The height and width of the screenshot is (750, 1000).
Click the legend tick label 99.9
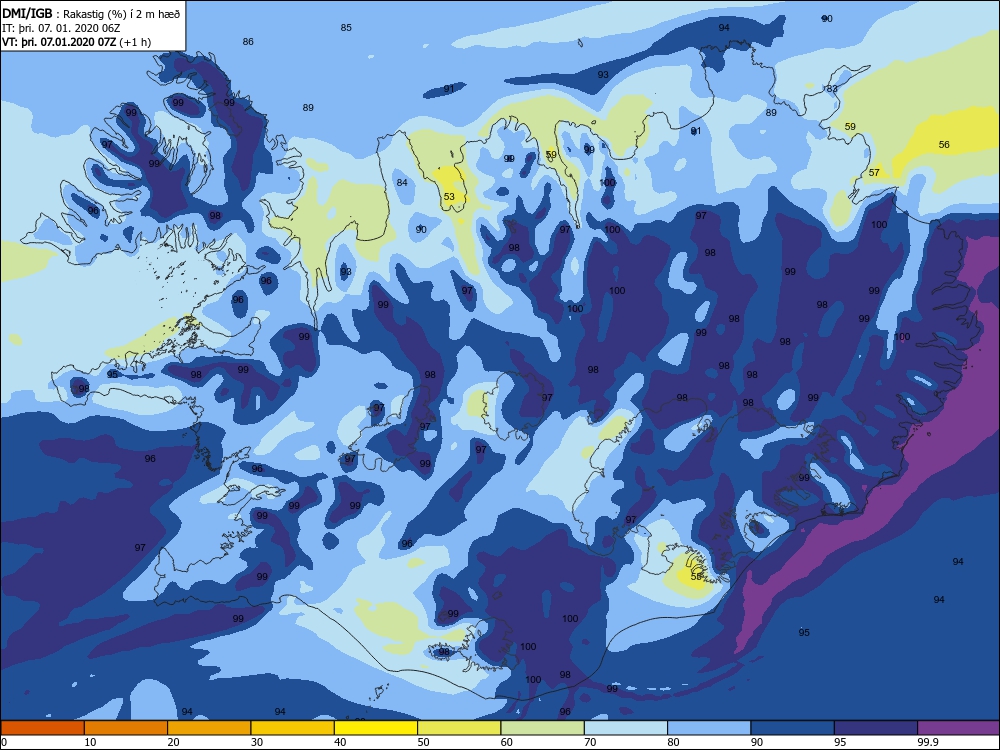(x=926, y=742)
